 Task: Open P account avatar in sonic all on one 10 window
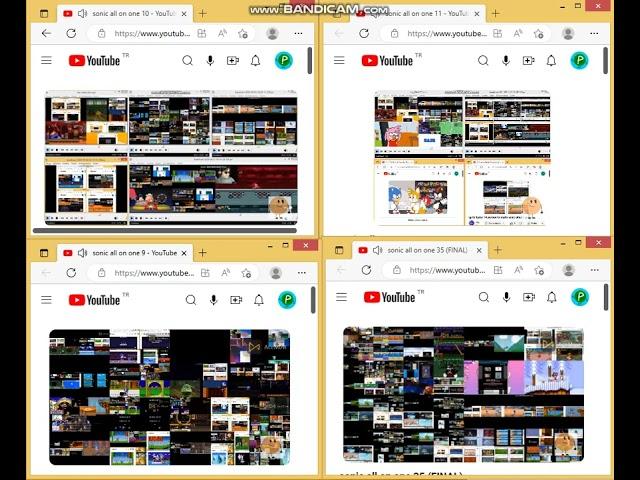[284, 61]
